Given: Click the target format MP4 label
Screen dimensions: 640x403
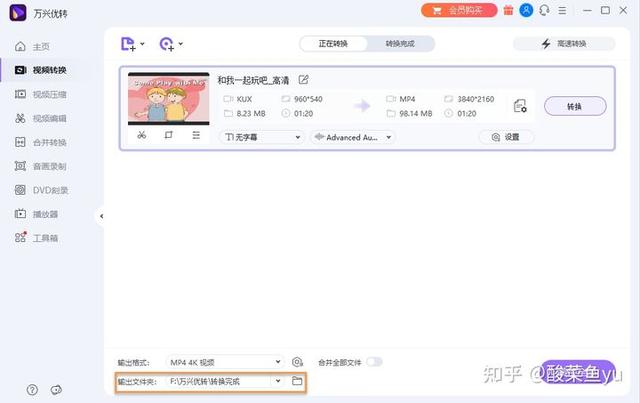Looking at the screenshot, I should [x=407, y=99].
